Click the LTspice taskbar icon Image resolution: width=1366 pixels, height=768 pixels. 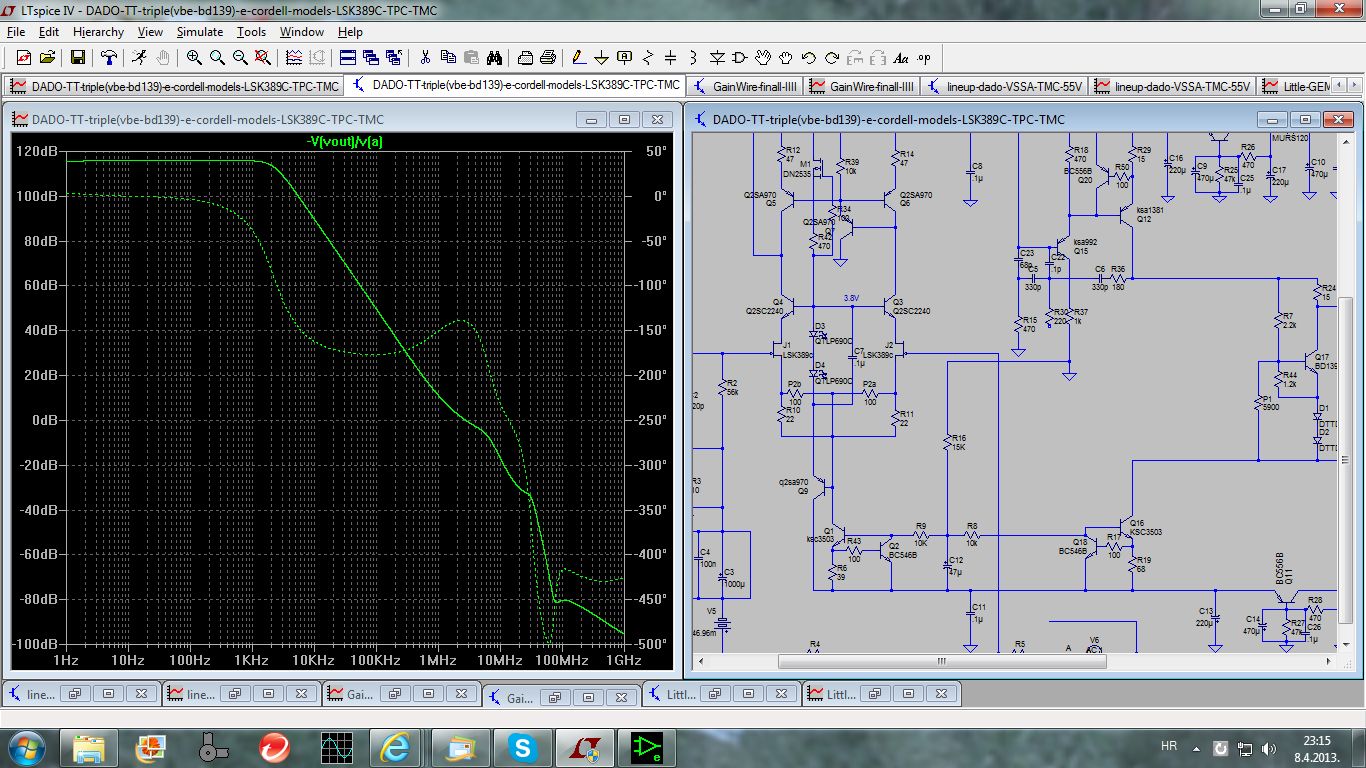point(583,747)
